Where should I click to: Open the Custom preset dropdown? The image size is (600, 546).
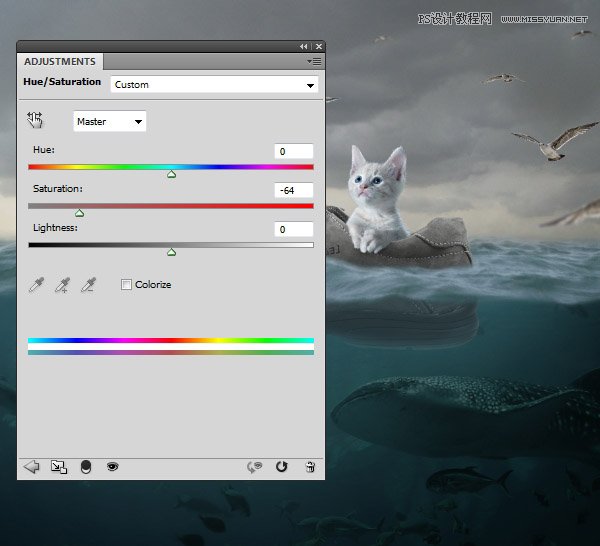tap(214, 85)
